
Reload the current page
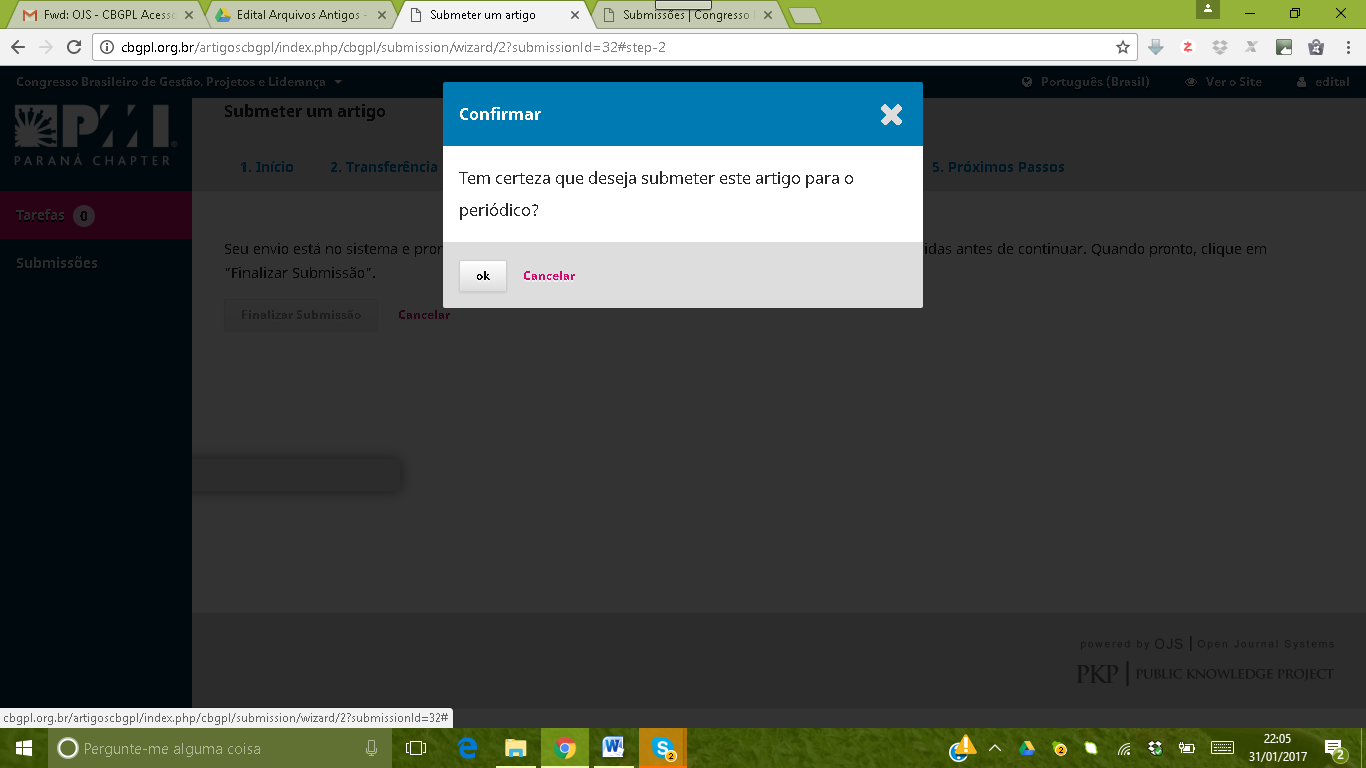(x=73, y=47)
